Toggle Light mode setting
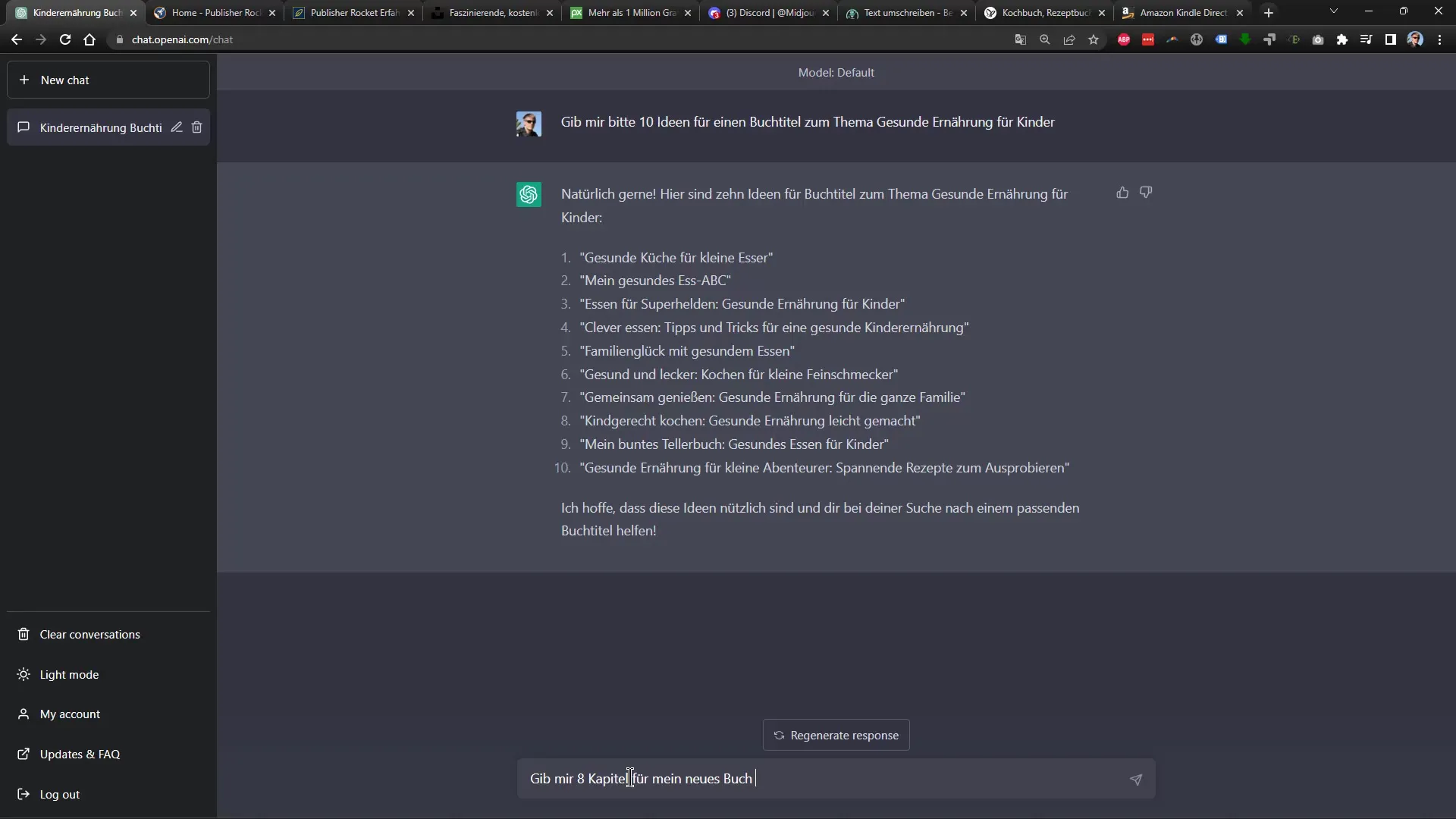1456x819 pixels. click(x=69, y=674)
